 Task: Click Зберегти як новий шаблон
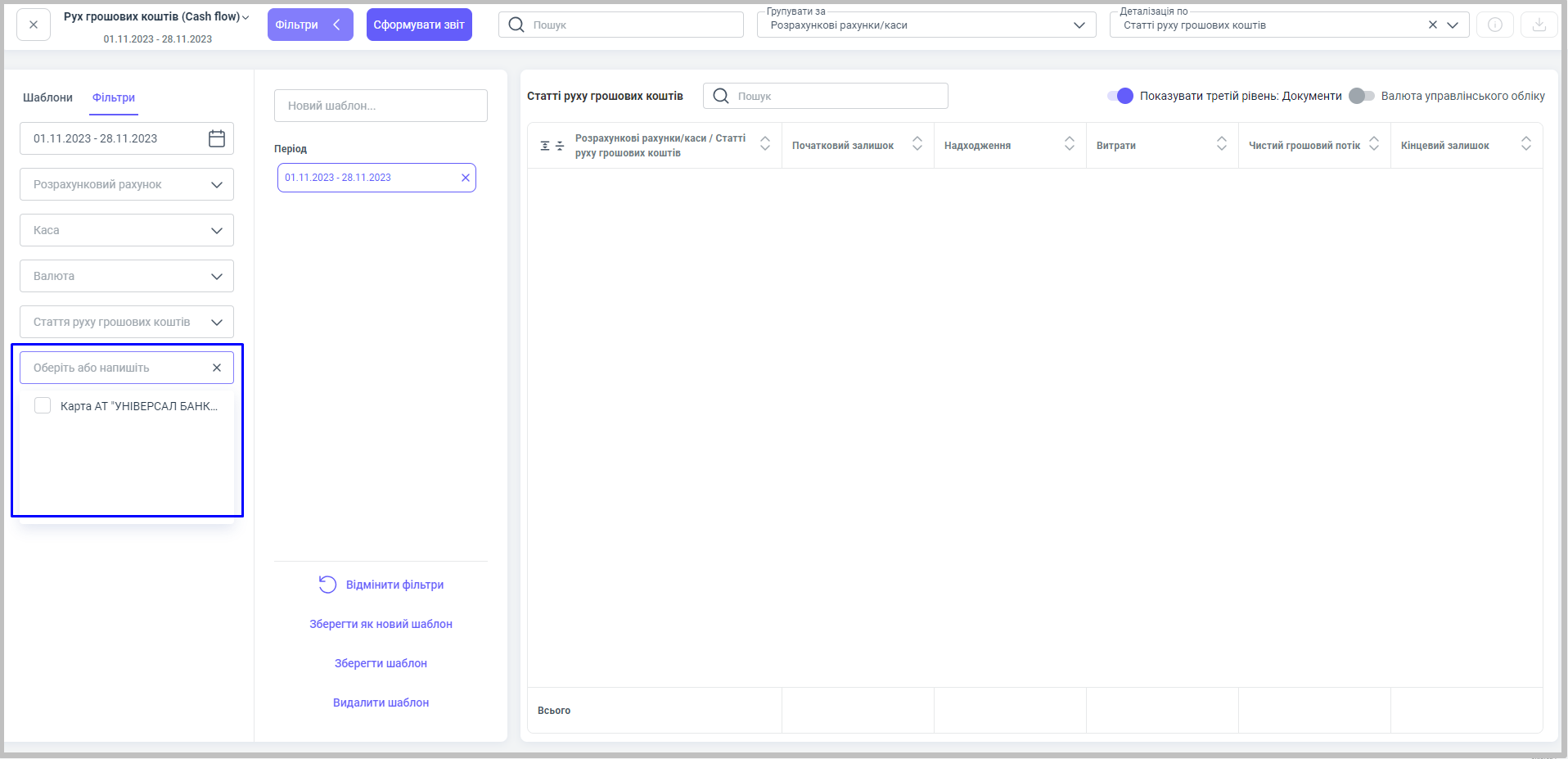pyautogui.click(x=381, y=624)
